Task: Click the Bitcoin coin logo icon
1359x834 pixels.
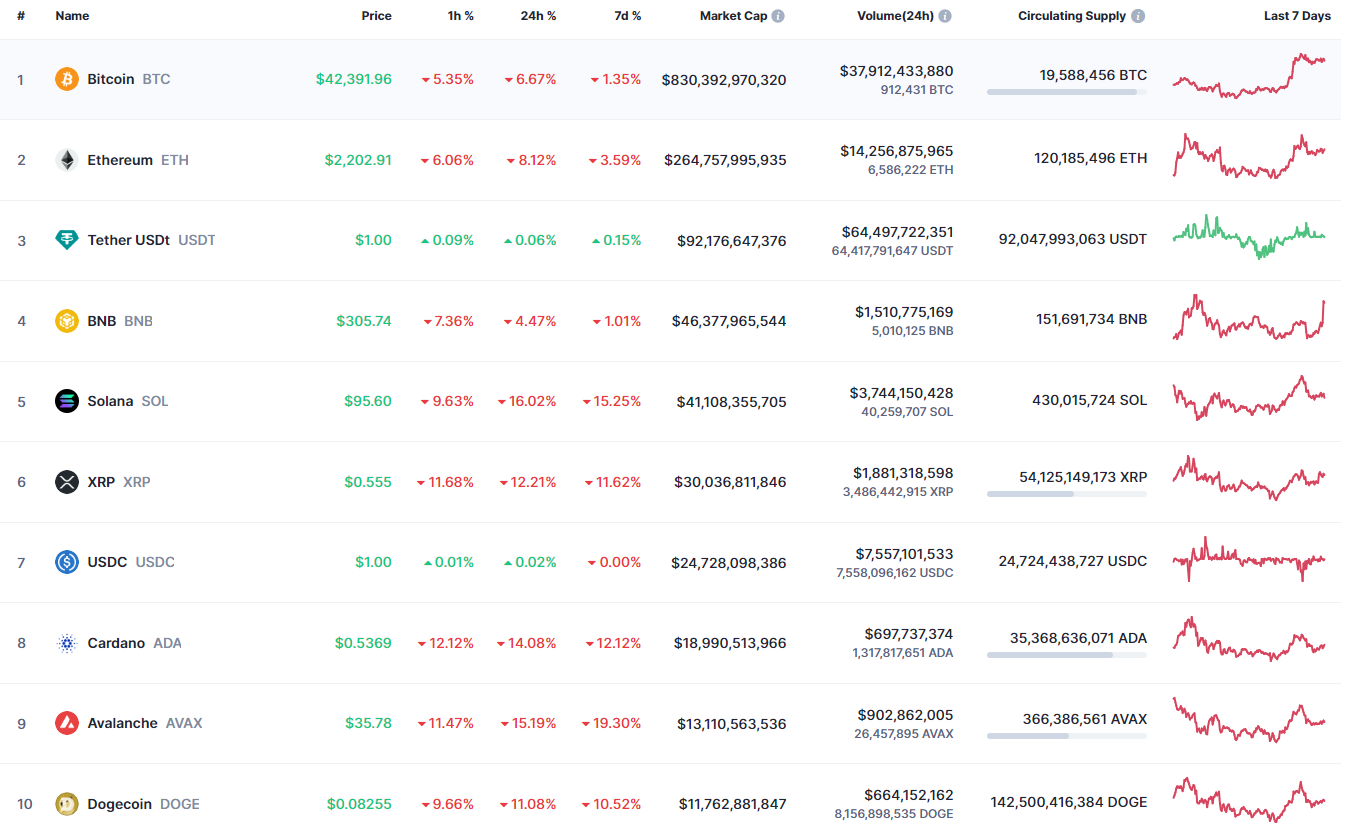Action: (67, 79)
